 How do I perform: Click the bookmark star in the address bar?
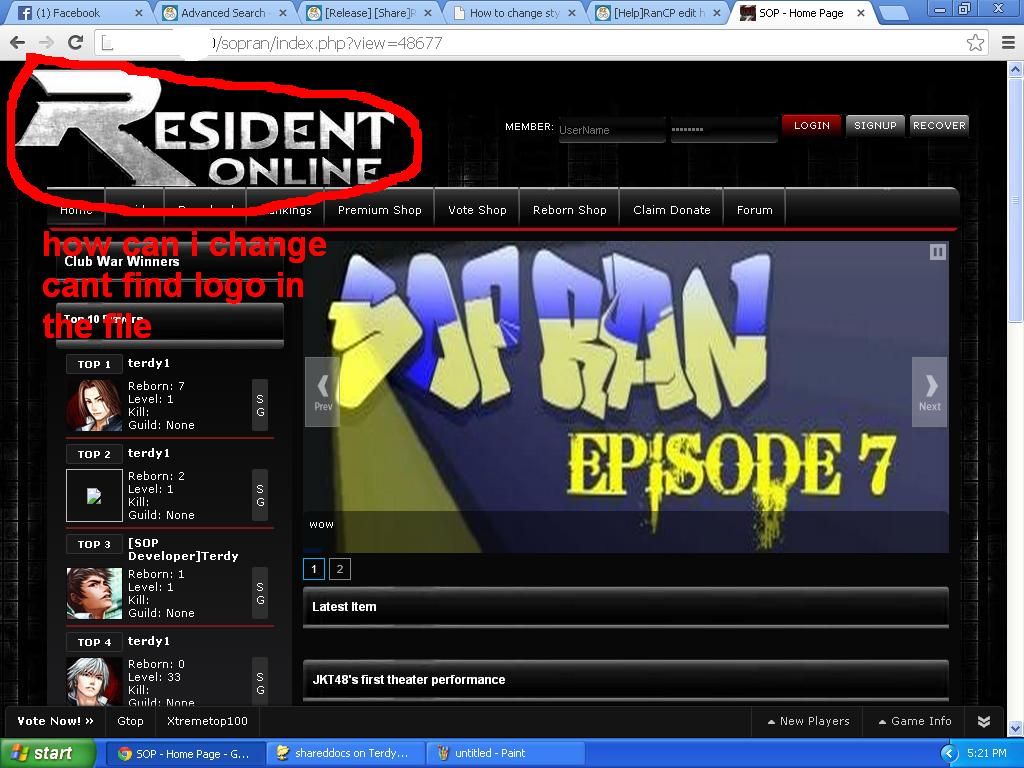coord(977,42)
